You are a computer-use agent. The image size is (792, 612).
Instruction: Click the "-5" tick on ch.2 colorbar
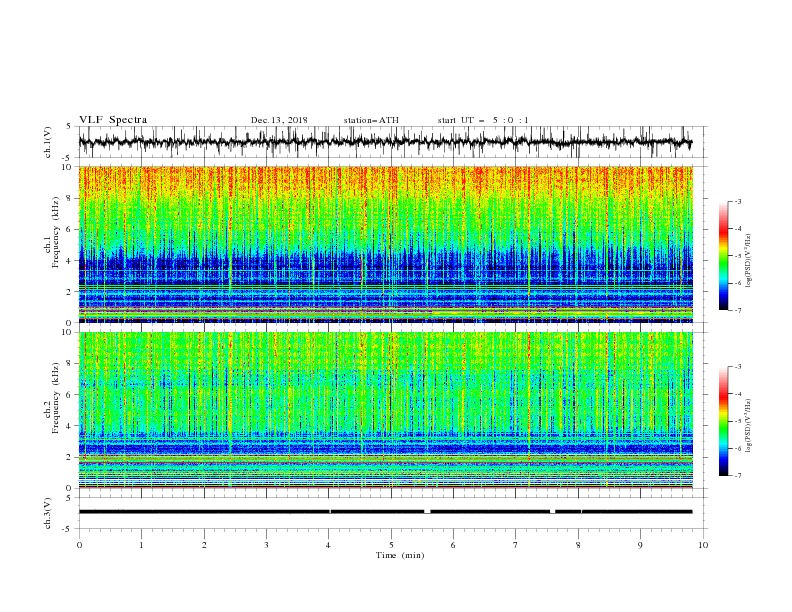(737, 421)
